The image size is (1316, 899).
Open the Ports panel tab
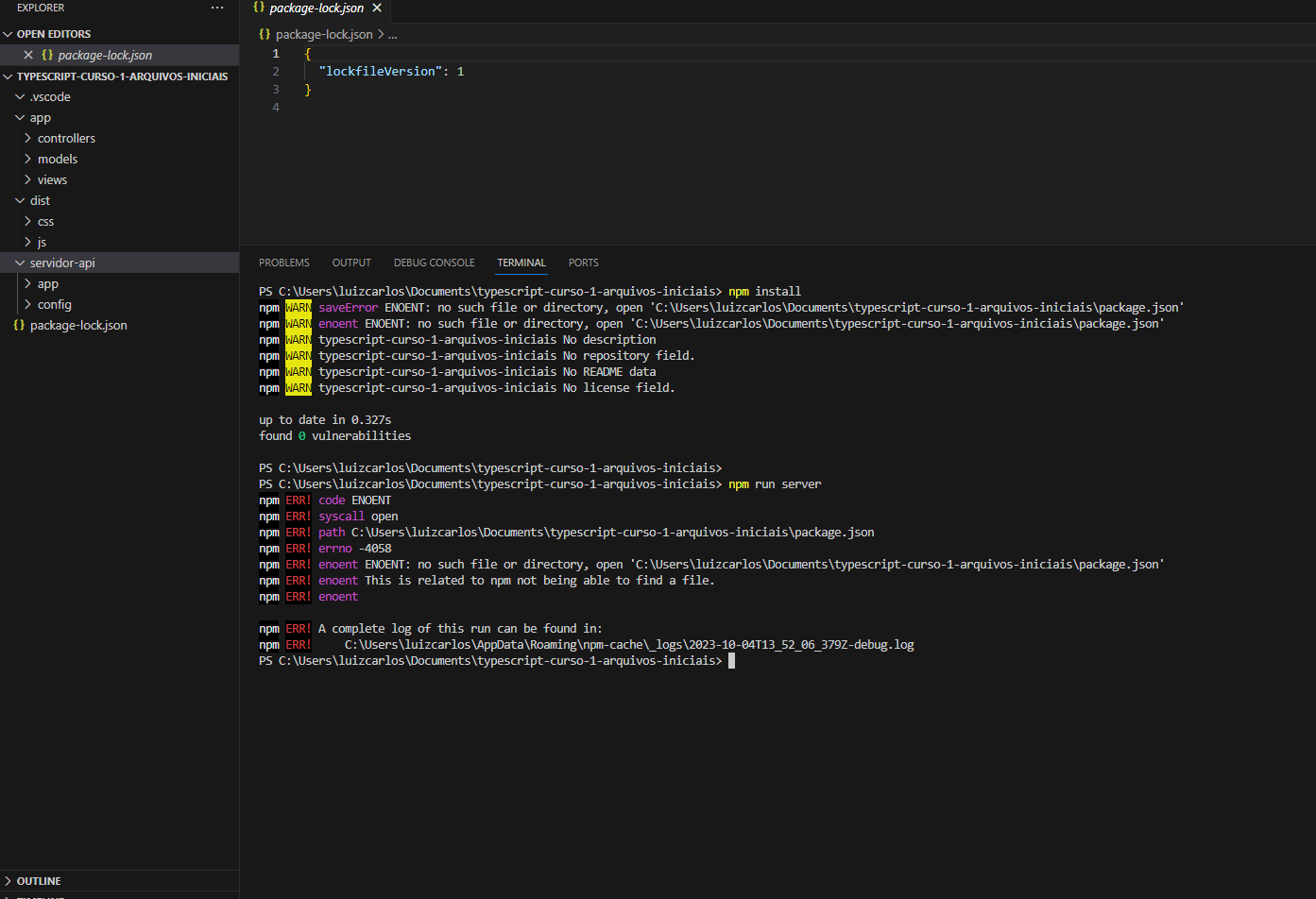pyautogui.click(x=584, y=263)
